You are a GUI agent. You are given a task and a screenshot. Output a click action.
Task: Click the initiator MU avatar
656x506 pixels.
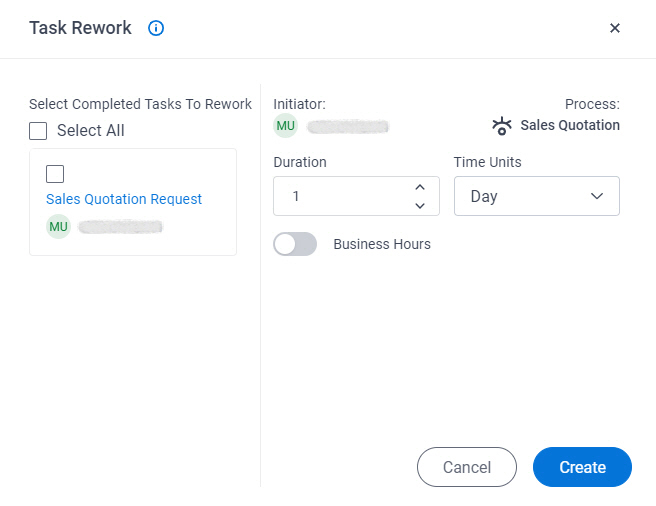point(286,126)
